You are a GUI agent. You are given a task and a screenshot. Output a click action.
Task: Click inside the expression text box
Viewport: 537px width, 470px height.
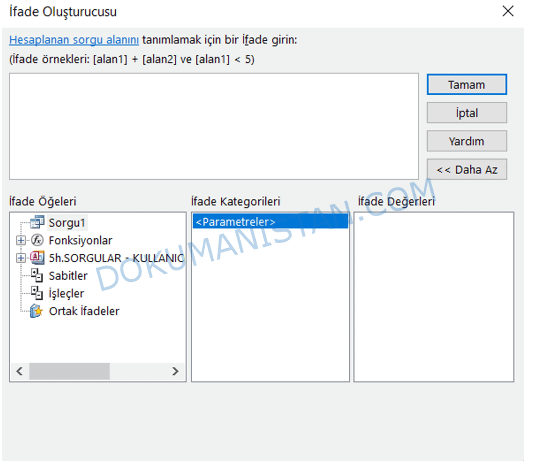(x=214, y=126)
